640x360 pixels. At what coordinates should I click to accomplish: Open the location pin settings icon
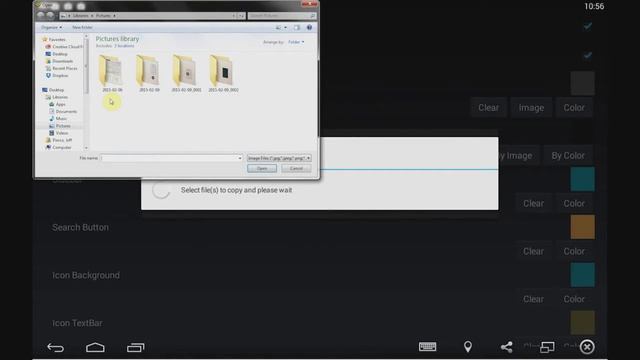pos(468,347)
